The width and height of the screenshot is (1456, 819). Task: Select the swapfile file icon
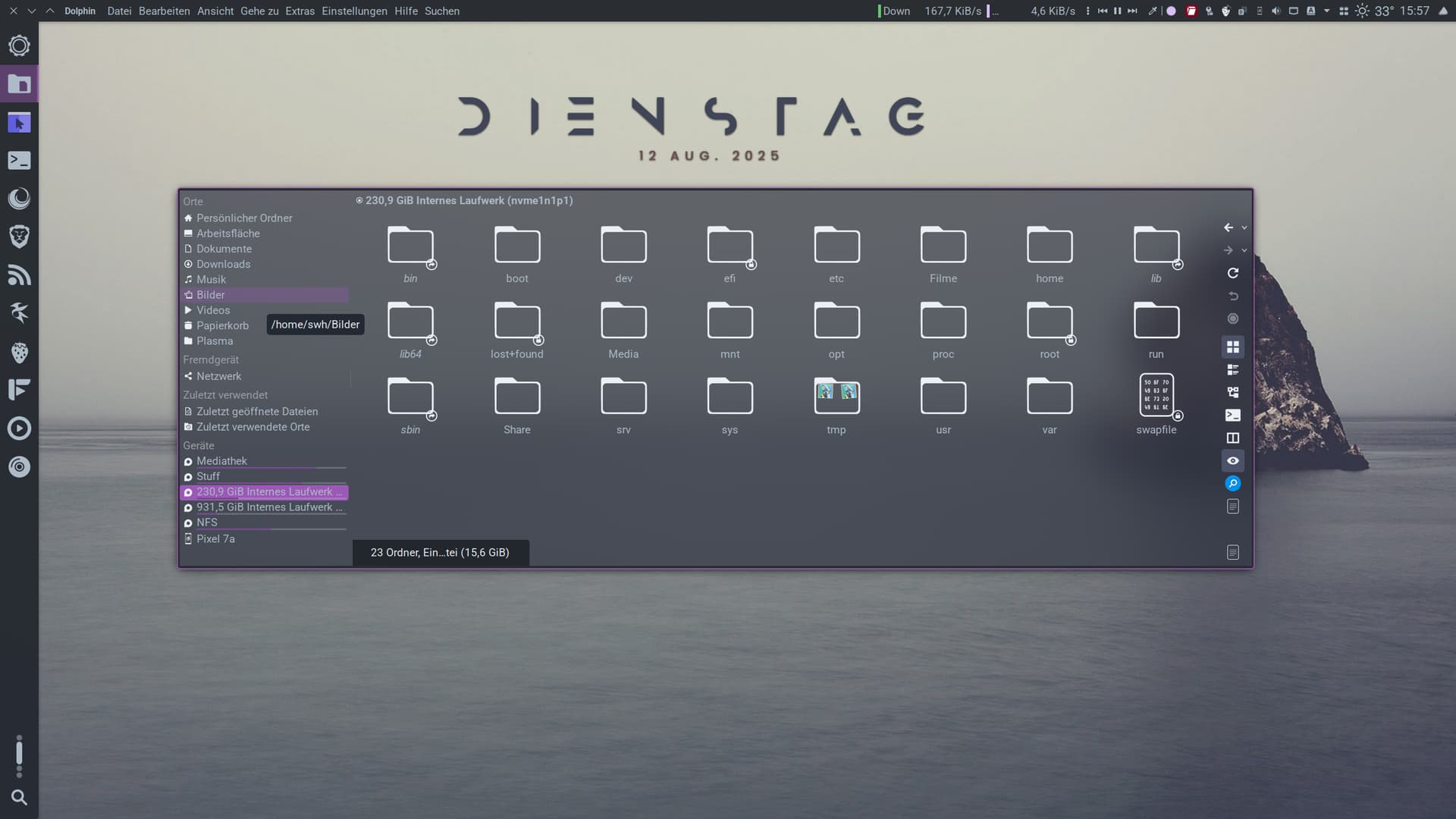click(x=1156, y=396)
